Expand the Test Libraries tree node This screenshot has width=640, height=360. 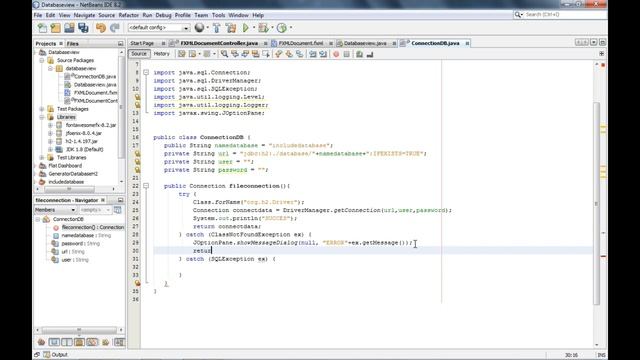[42, 158]
